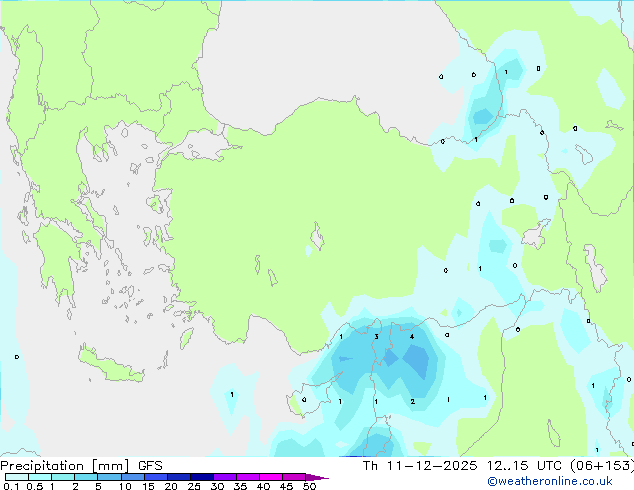Screen dimensions: 634x490
Task: Click the 30–35 mm legend swatch
Action: pyautogui.click(x=225, y=477)
